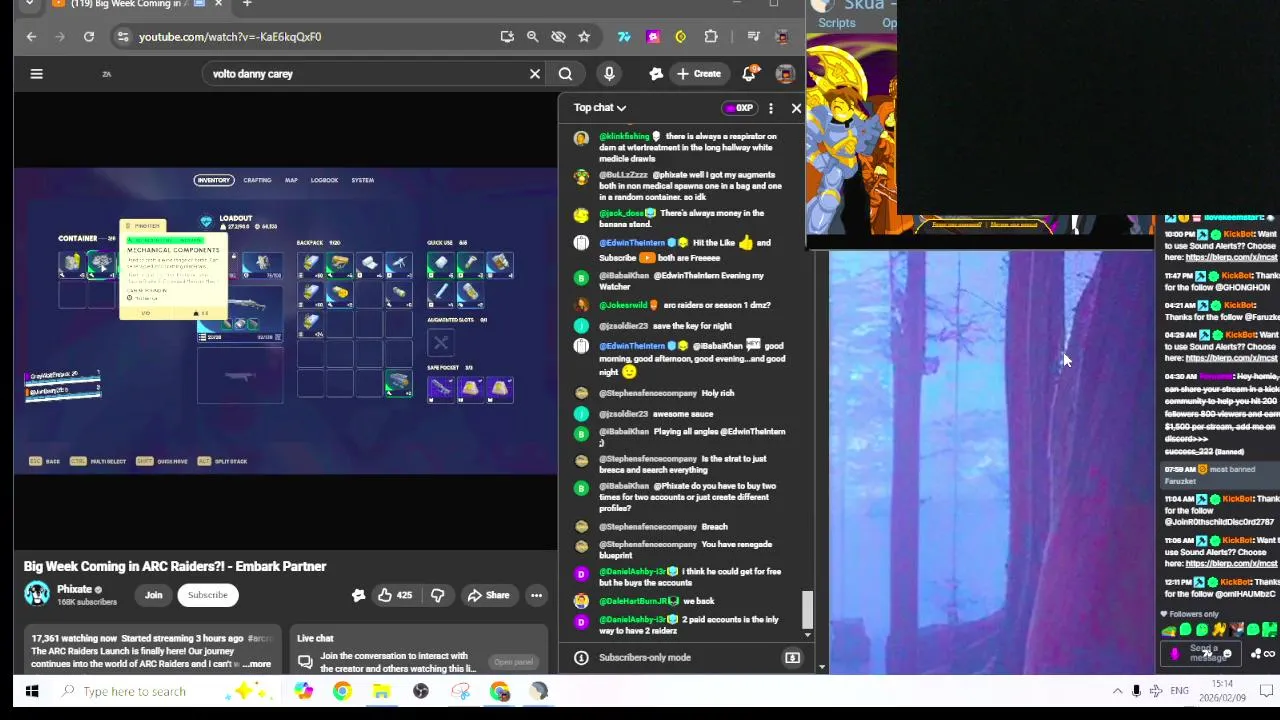Bookmark this page with the star icon

point(584,37)
